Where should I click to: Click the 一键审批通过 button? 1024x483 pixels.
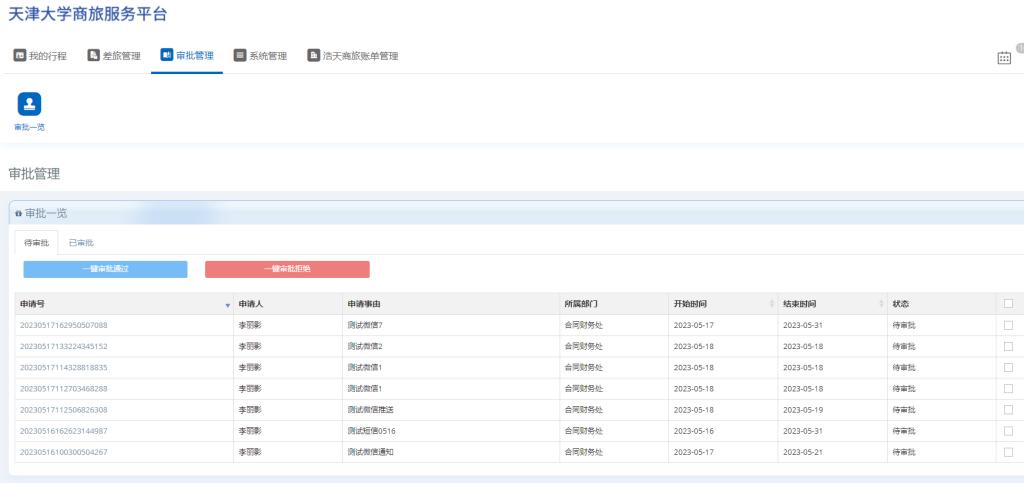pos(105,269)
